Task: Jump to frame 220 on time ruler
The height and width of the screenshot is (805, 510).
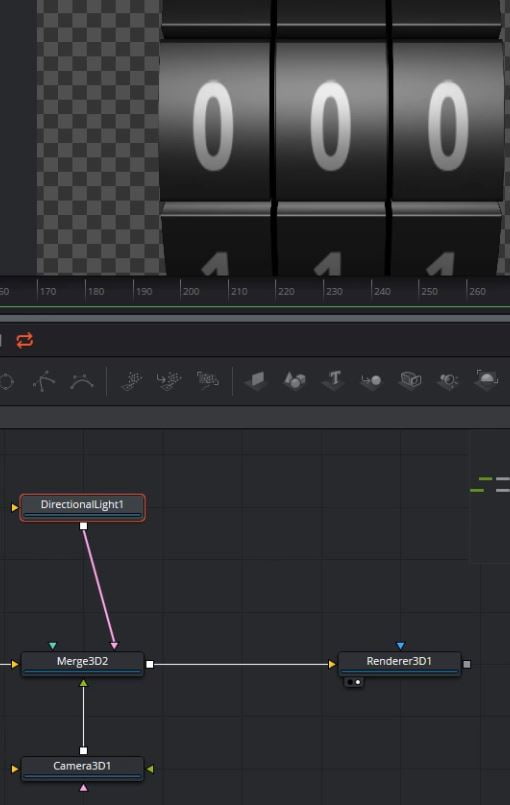Action: point(286,291)
